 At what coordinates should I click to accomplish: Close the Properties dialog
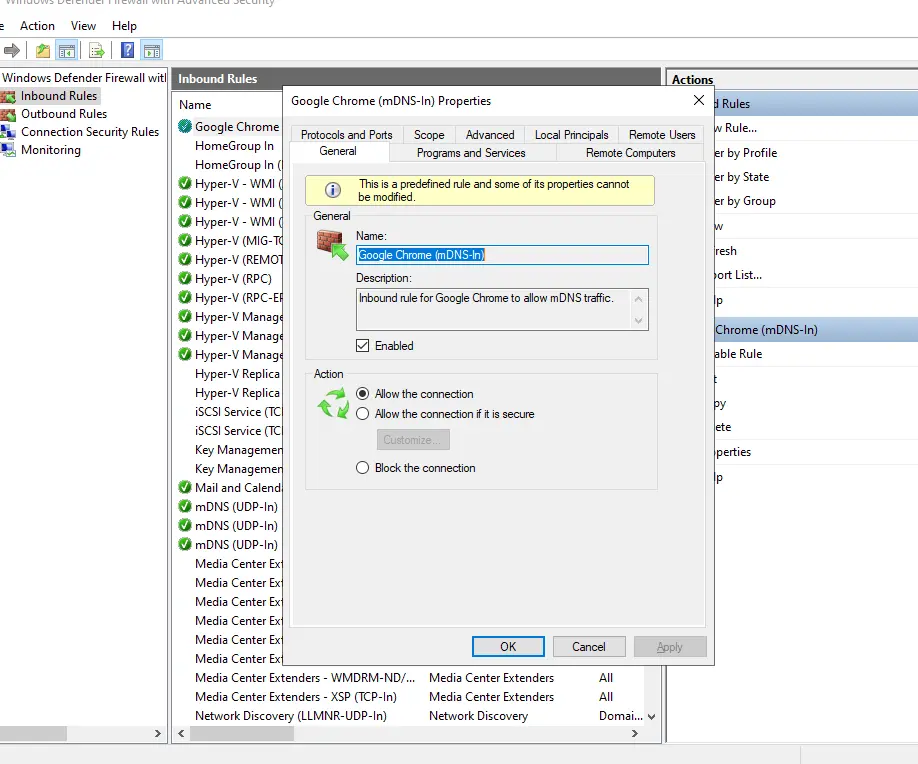(698, 100)
